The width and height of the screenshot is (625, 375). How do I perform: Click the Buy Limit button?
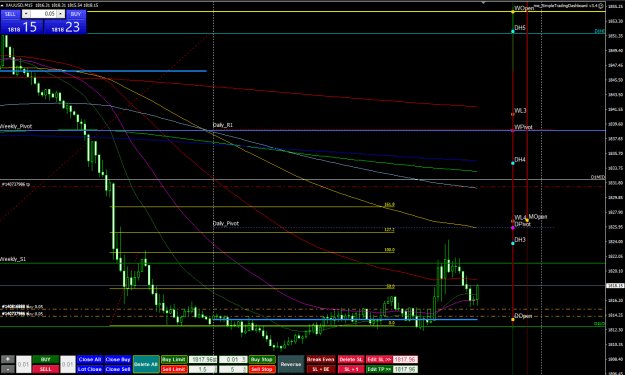[174, 359]
